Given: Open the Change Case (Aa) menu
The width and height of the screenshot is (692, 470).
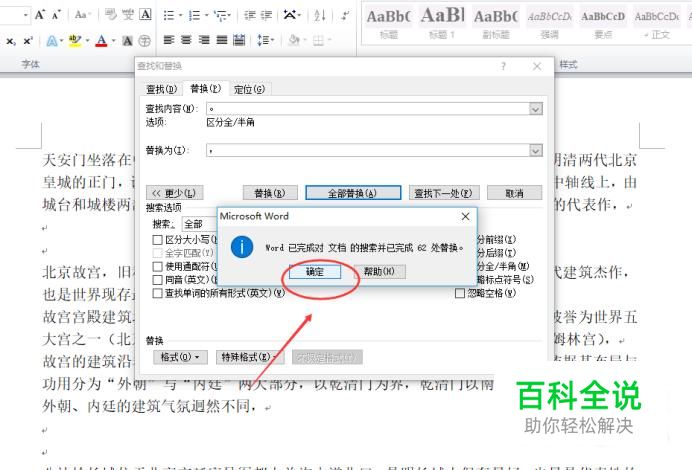Looking at the screenshot, I should 82,15.
